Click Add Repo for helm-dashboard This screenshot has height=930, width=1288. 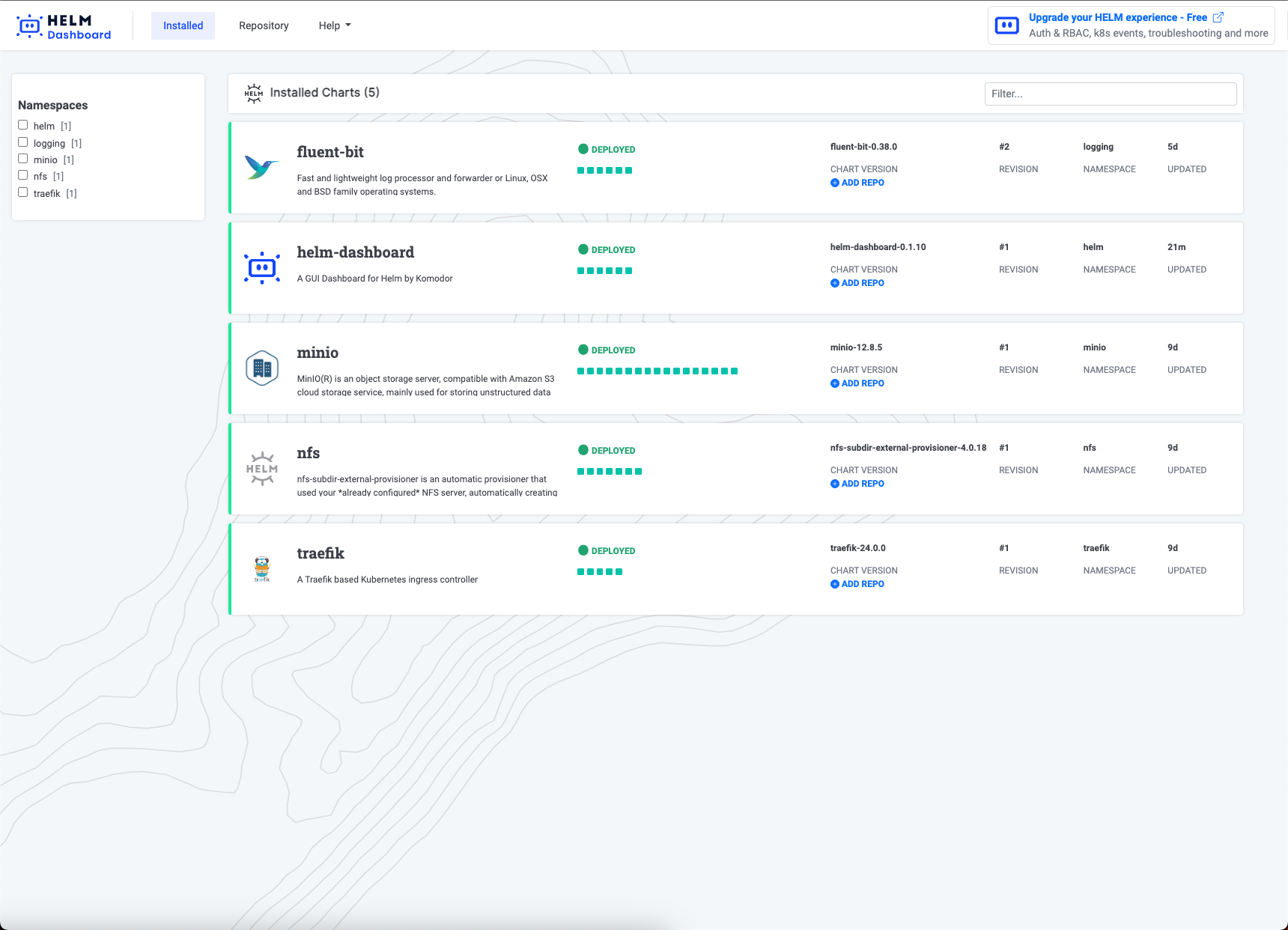pyautogui.click(x=857, y=283)
